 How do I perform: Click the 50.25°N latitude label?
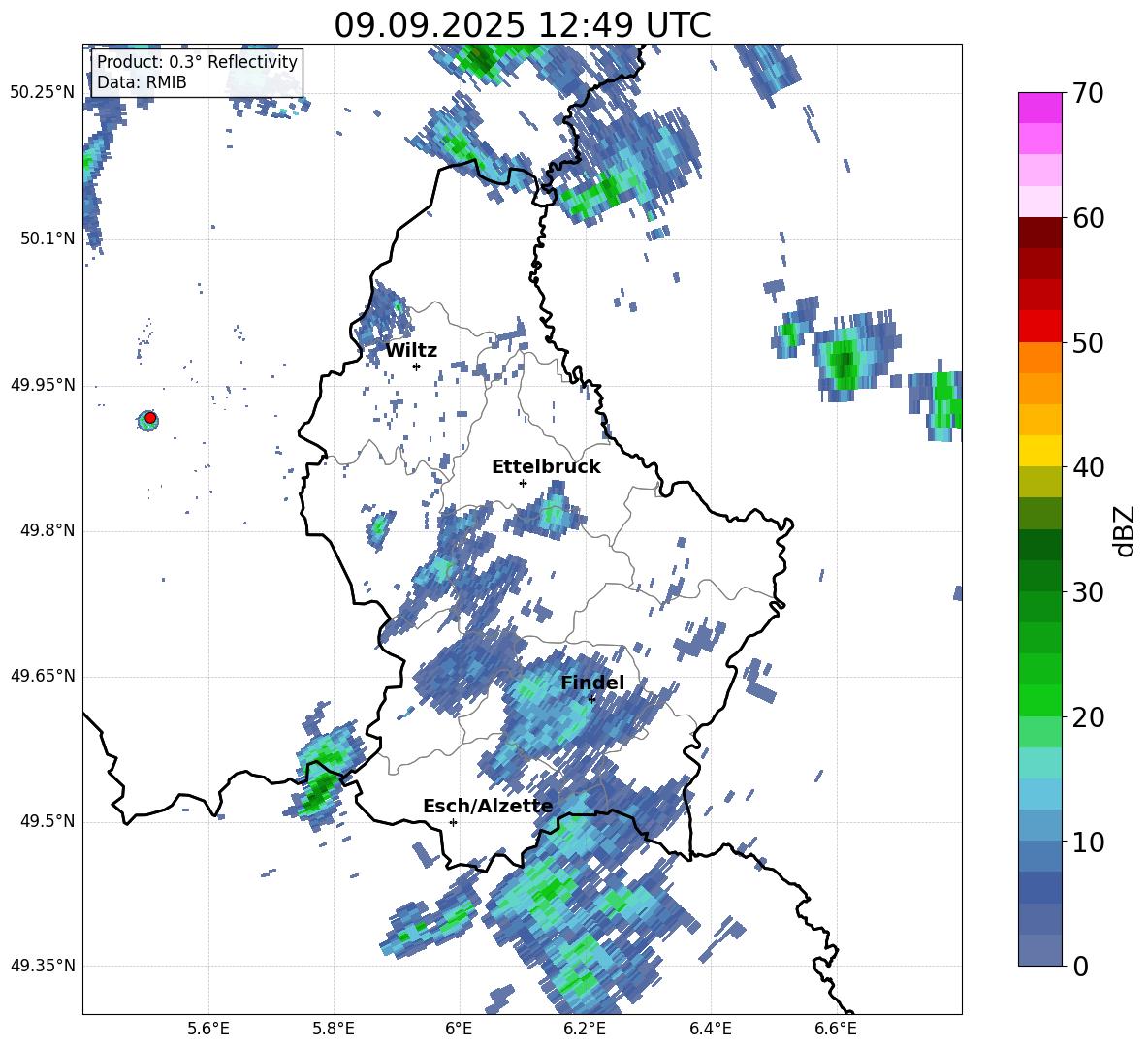coord(43,93)
